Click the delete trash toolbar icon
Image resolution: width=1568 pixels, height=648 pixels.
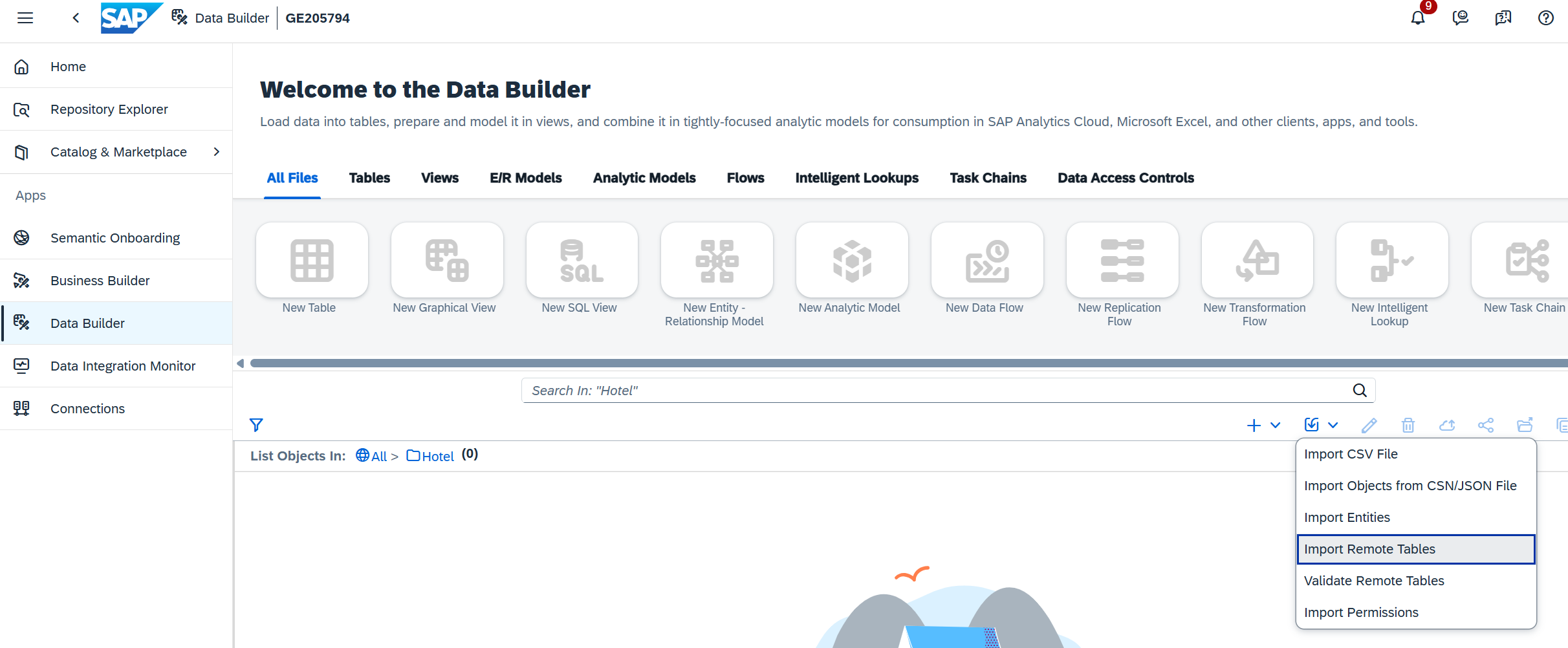pos(1408,426)
